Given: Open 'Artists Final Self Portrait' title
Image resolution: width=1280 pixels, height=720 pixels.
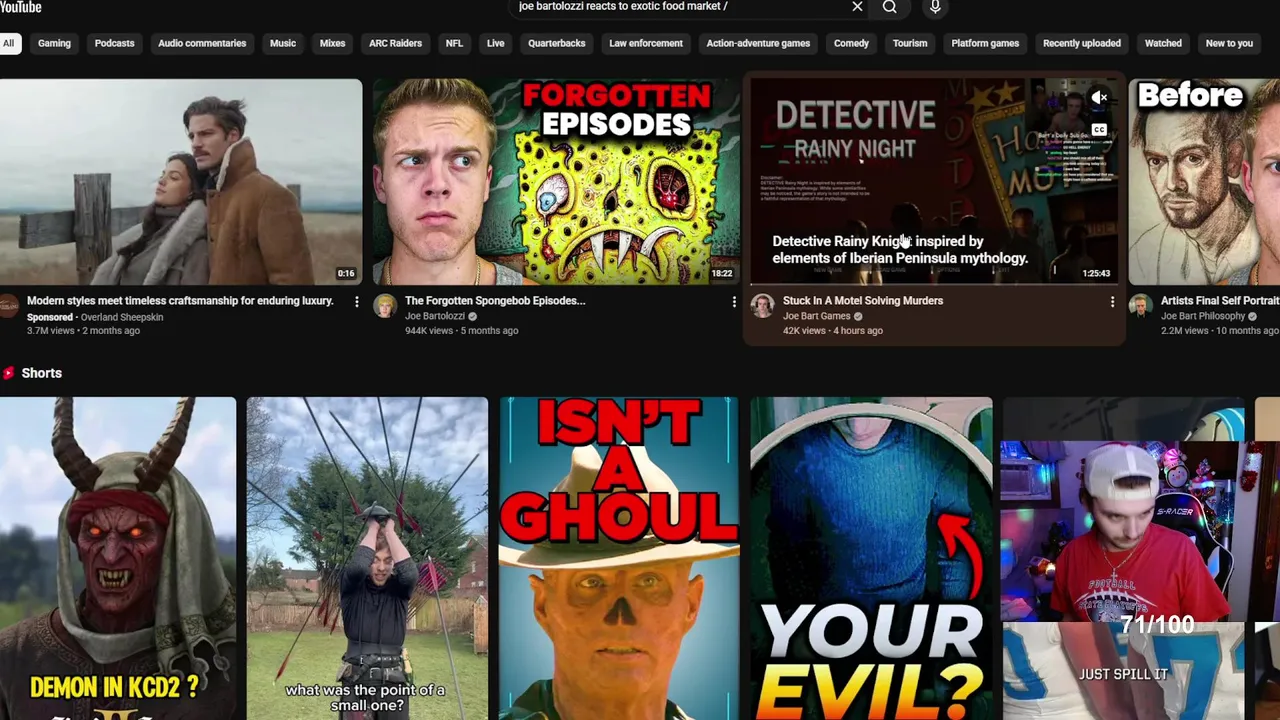Looking at the screenshot, I should tap(1220, 300).
